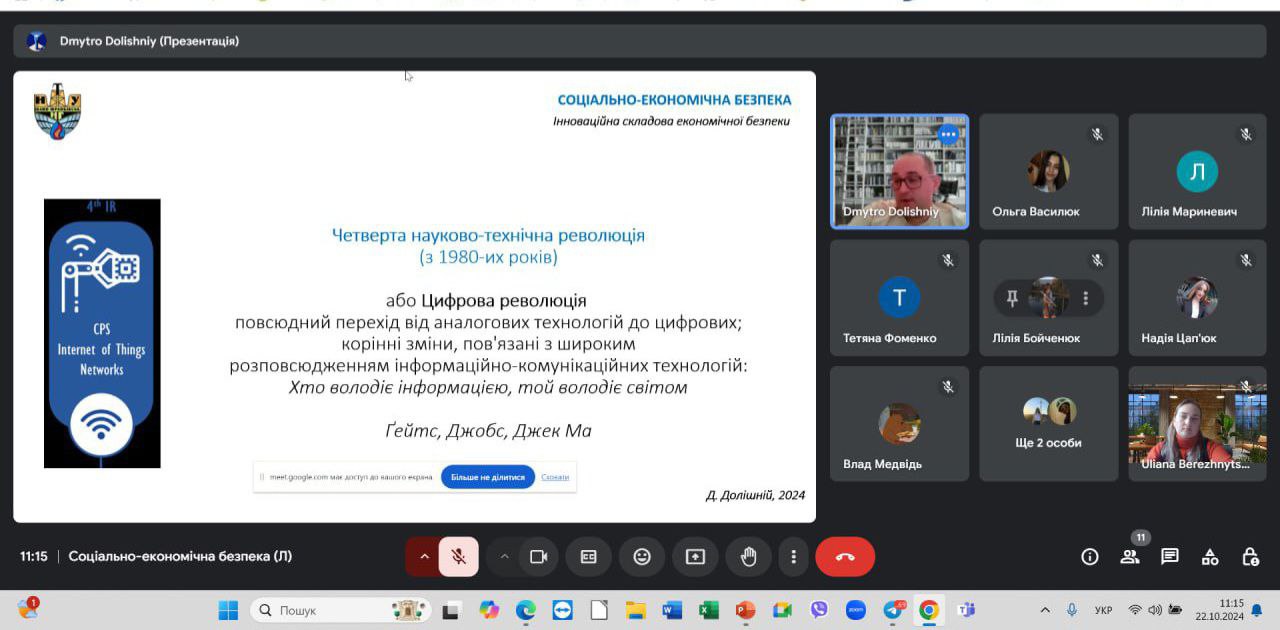Leave the call with red hangup button
The image size is (1280, 630).
tap(845, 557)
